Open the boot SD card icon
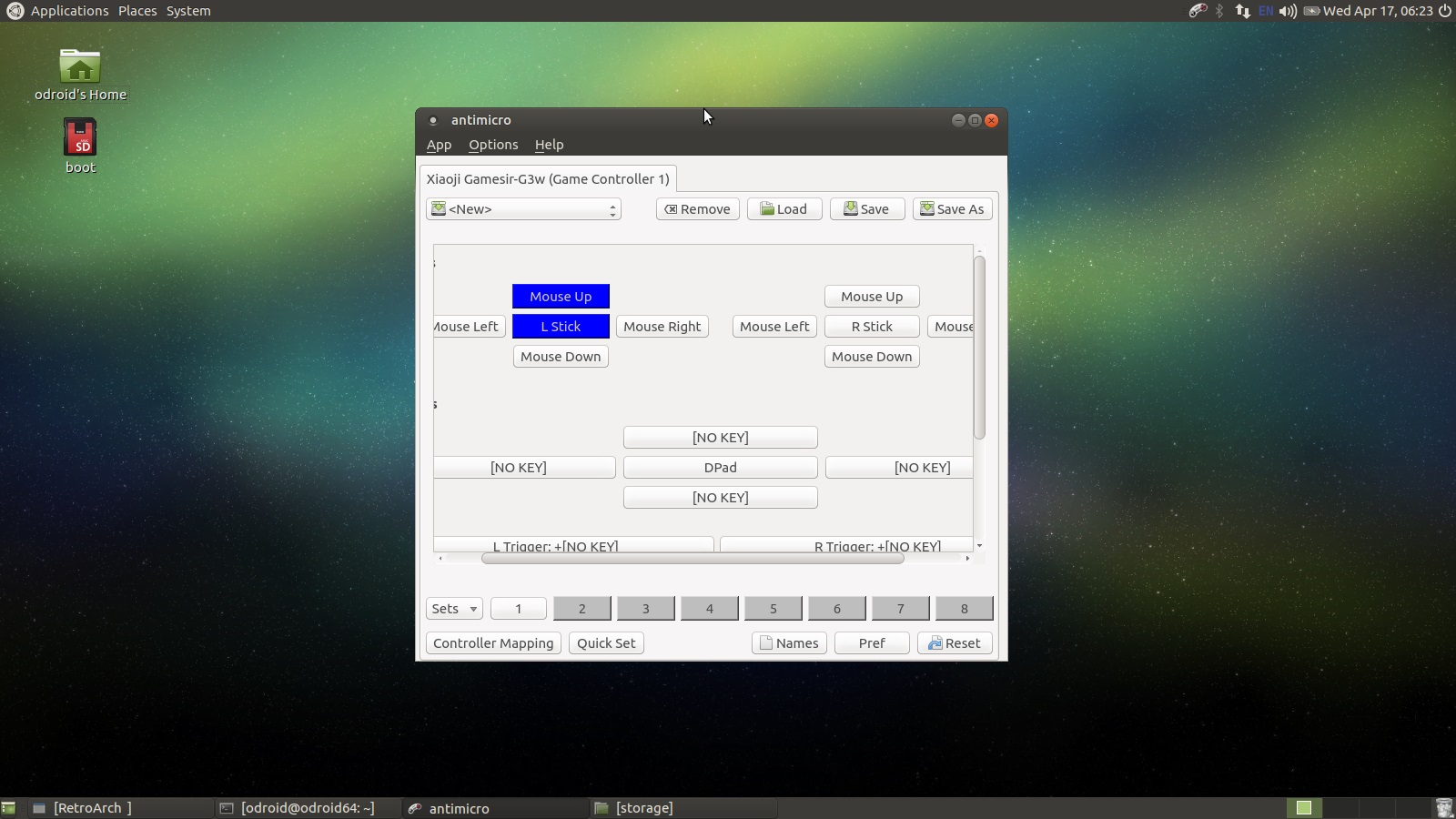Image resolution: width=1456 pixels, height=819 pixels. [80, 138]
